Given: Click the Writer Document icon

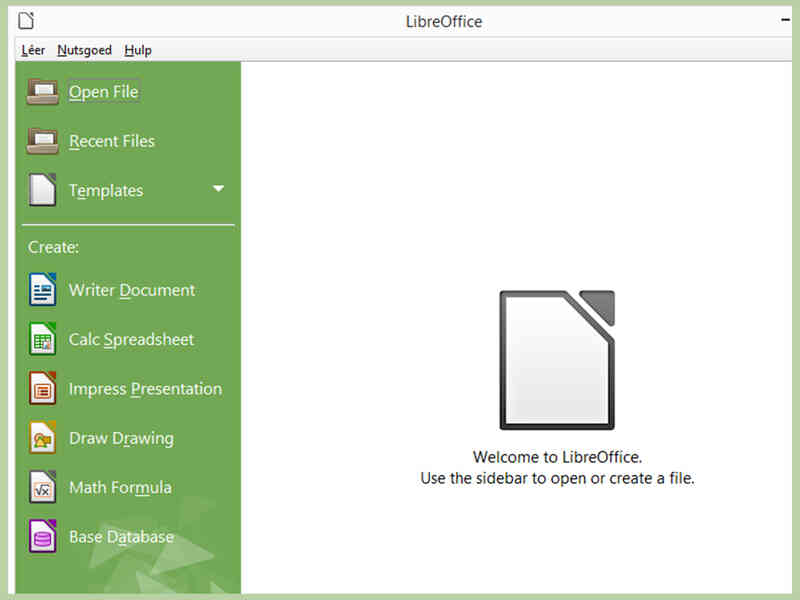Looking at the screenshot, I should (x=42, y=289).
